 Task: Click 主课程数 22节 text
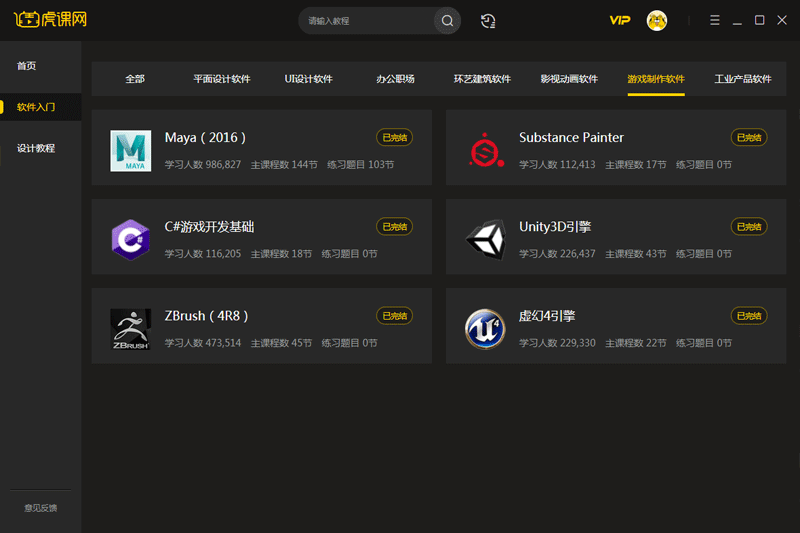click(636, 343)
